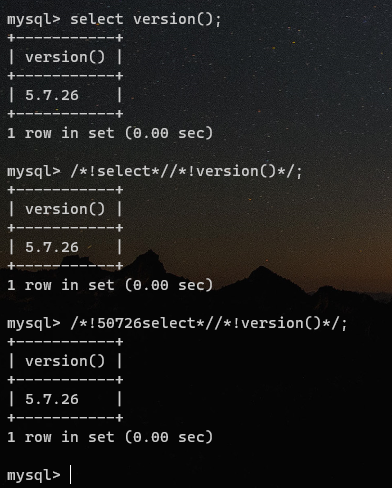Image resolution: width=392 pixels, height=488 pixels.
Task: Click the '/*!50726select*//*!version()*/;' command text
Action: [209, 323]
